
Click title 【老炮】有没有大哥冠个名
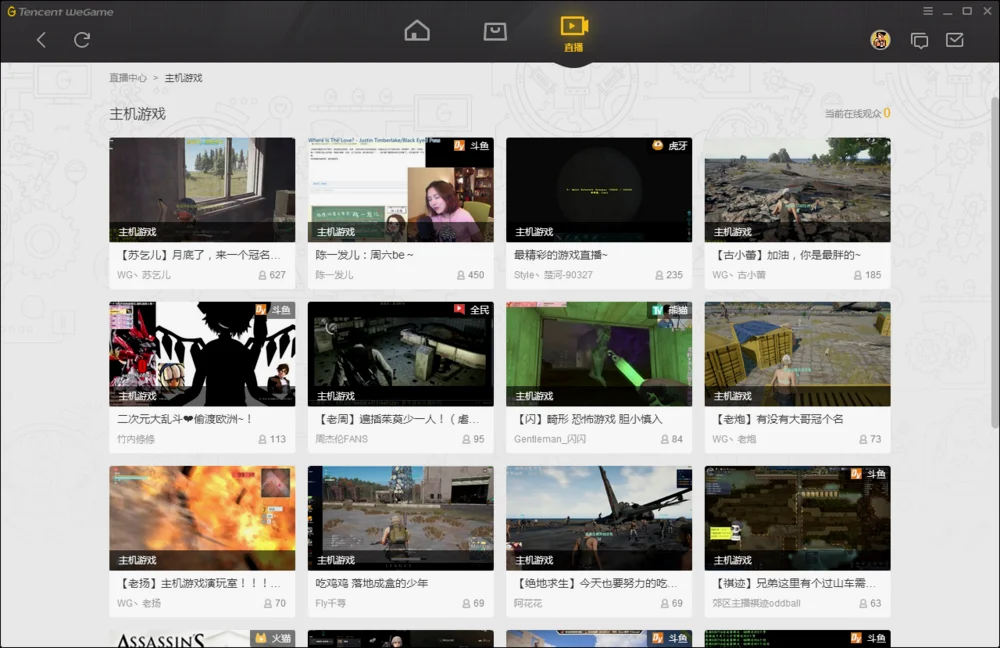(x=777, y=419)
